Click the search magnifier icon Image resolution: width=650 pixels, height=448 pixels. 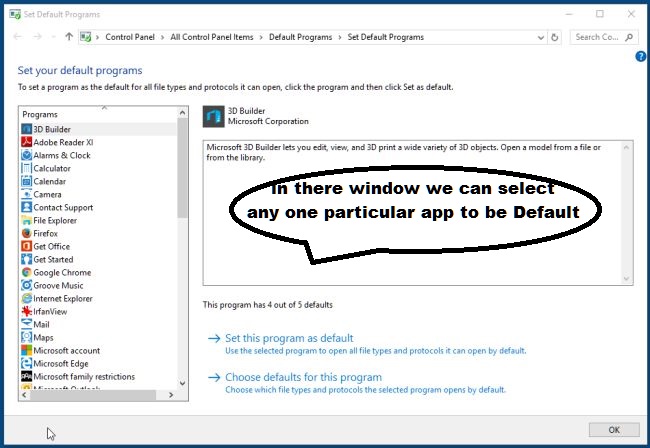629,37
